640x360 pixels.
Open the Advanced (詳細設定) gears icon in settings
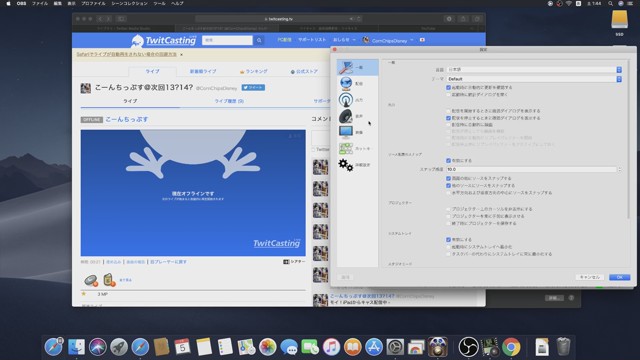tap(346, 165)
